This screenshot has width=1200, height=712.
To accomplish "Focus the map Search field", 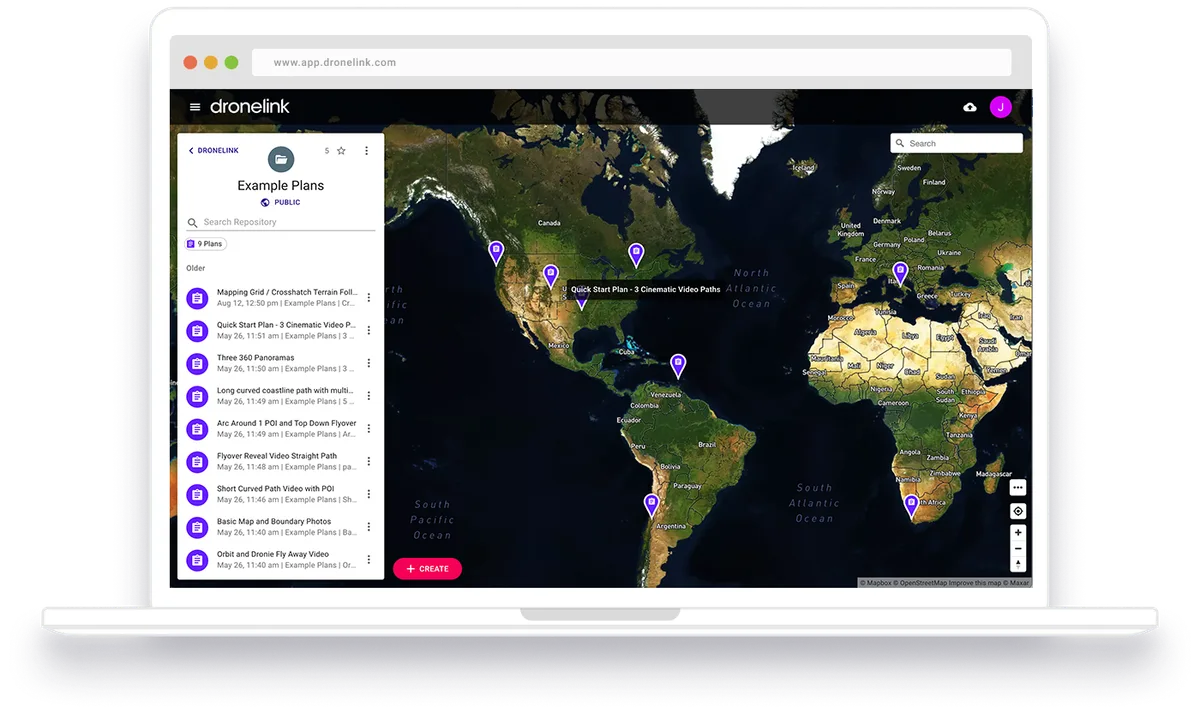I will [x=956, y=143].
